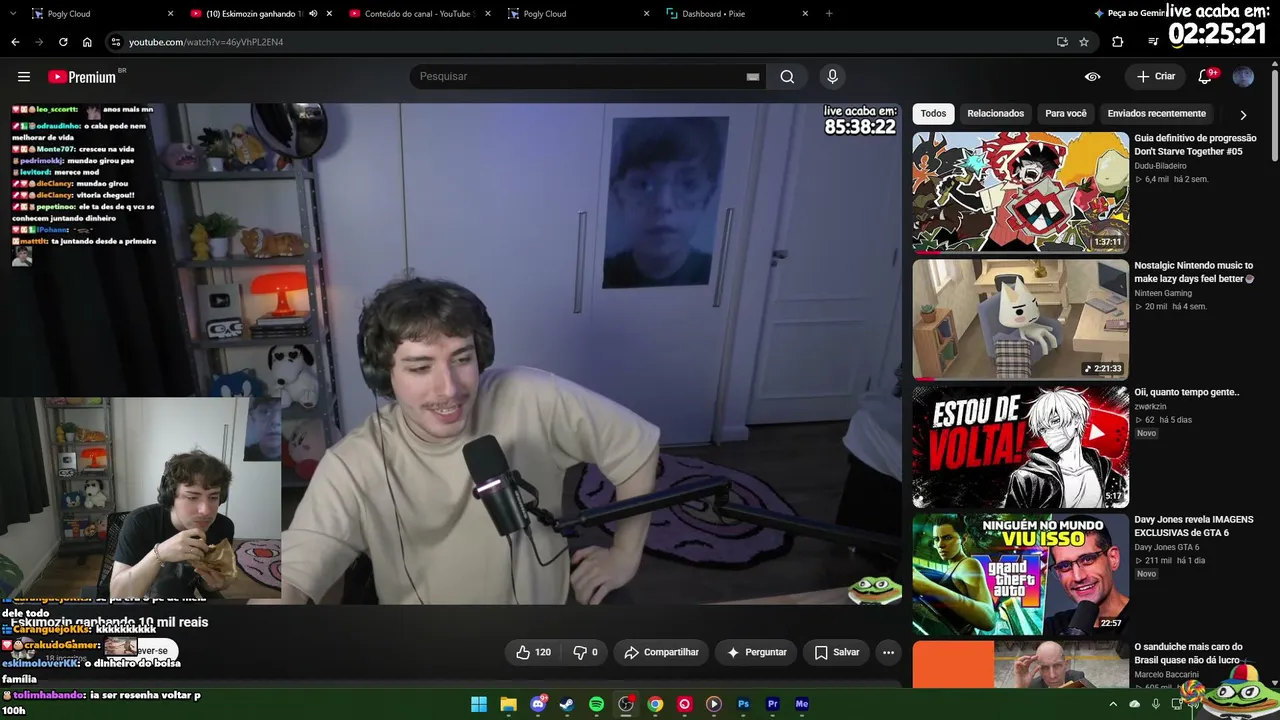Image resolution: width=1280 pixels, height=720 pixels.
Task: Reload the page in the browser
Action: coord(63,42)
